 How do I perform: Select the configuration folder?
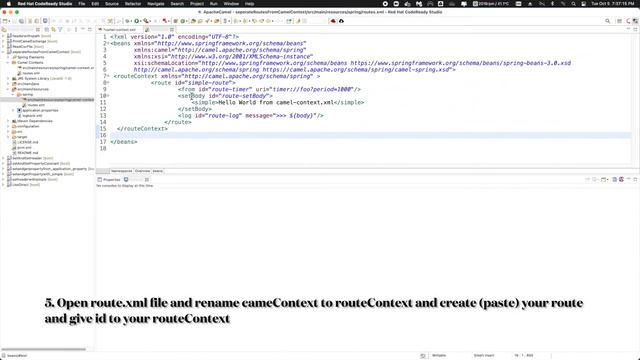[28, 126]
